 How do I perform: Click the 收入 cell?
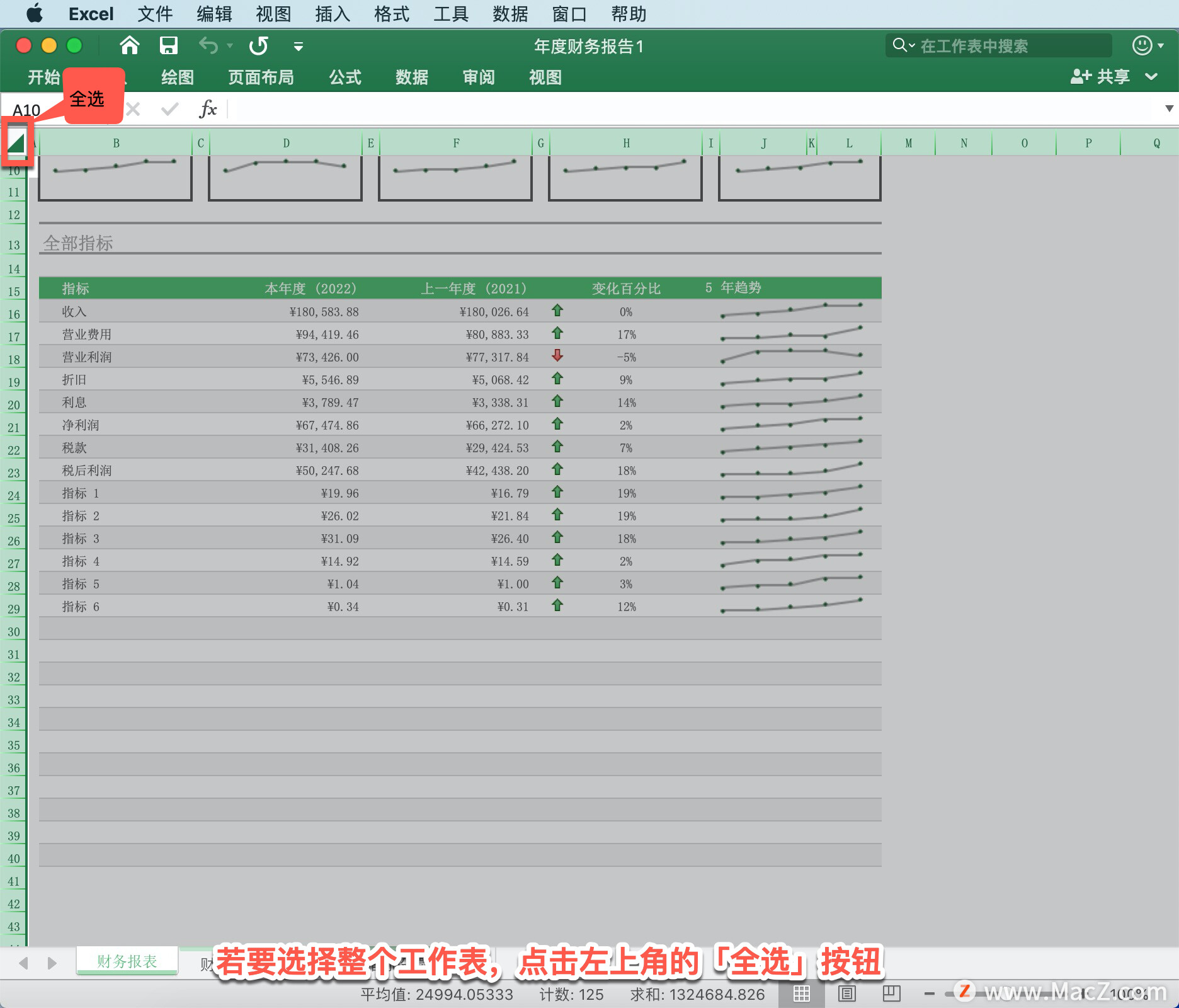(74, 312)
